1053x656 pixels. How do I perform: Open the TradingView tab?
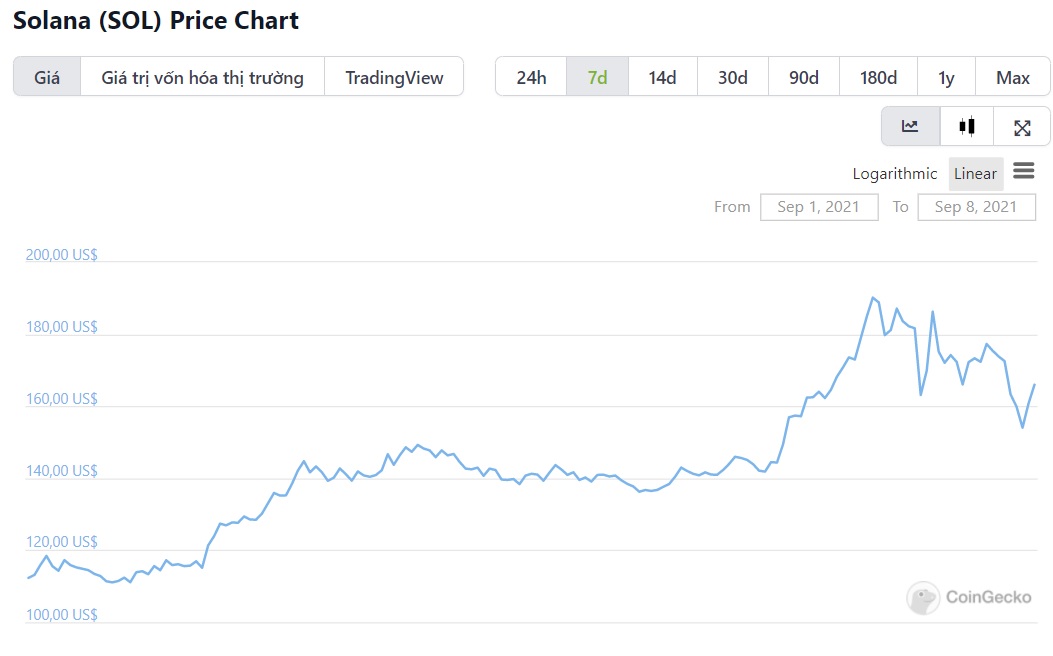point(394,77)
